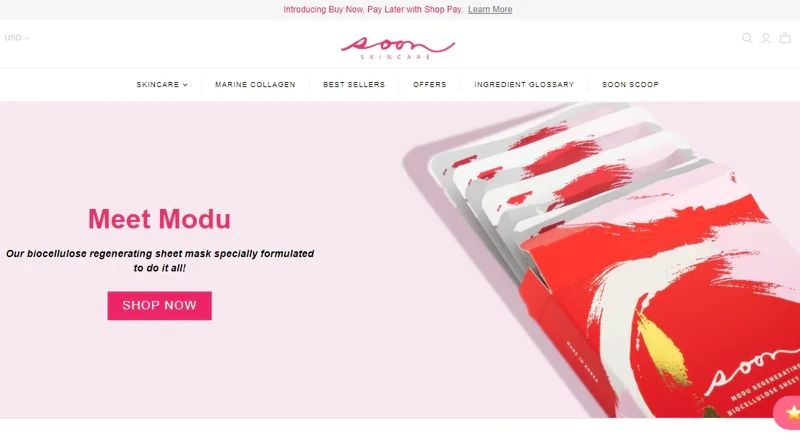
Task: Click the account profile icon
Action: pyautogui.click(x=766, y=38)
